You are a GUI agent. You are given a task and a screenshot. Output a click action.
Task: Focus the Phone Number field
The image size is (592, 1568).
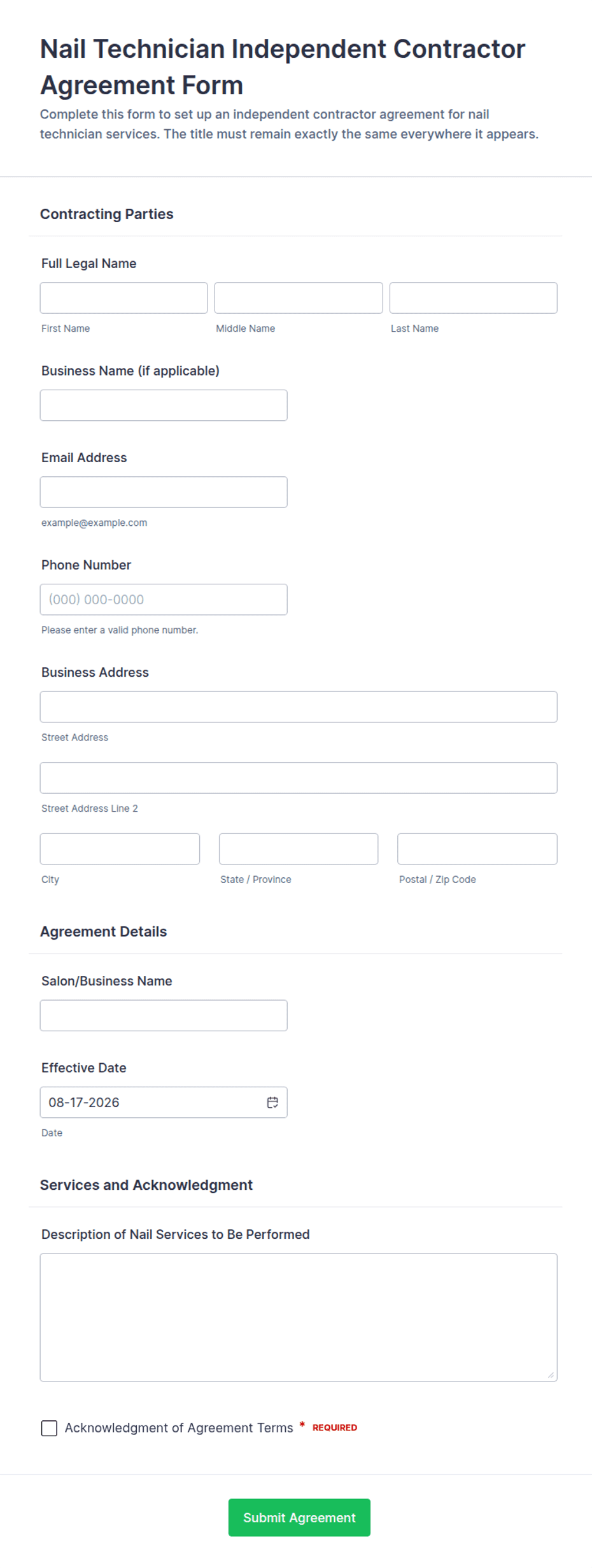coord(164,599)
